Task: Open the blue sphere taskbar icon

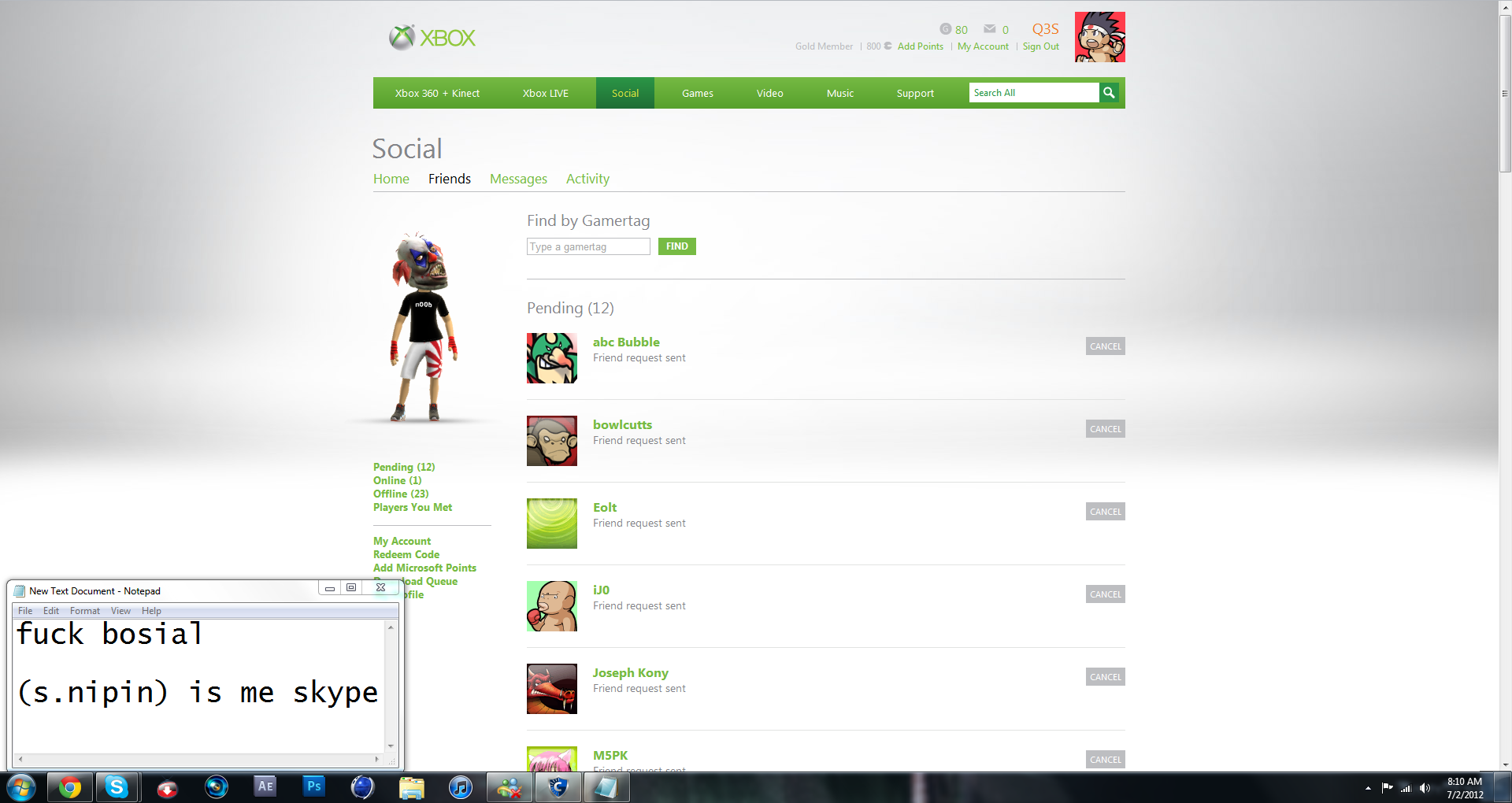Action: tap(362, 787)
